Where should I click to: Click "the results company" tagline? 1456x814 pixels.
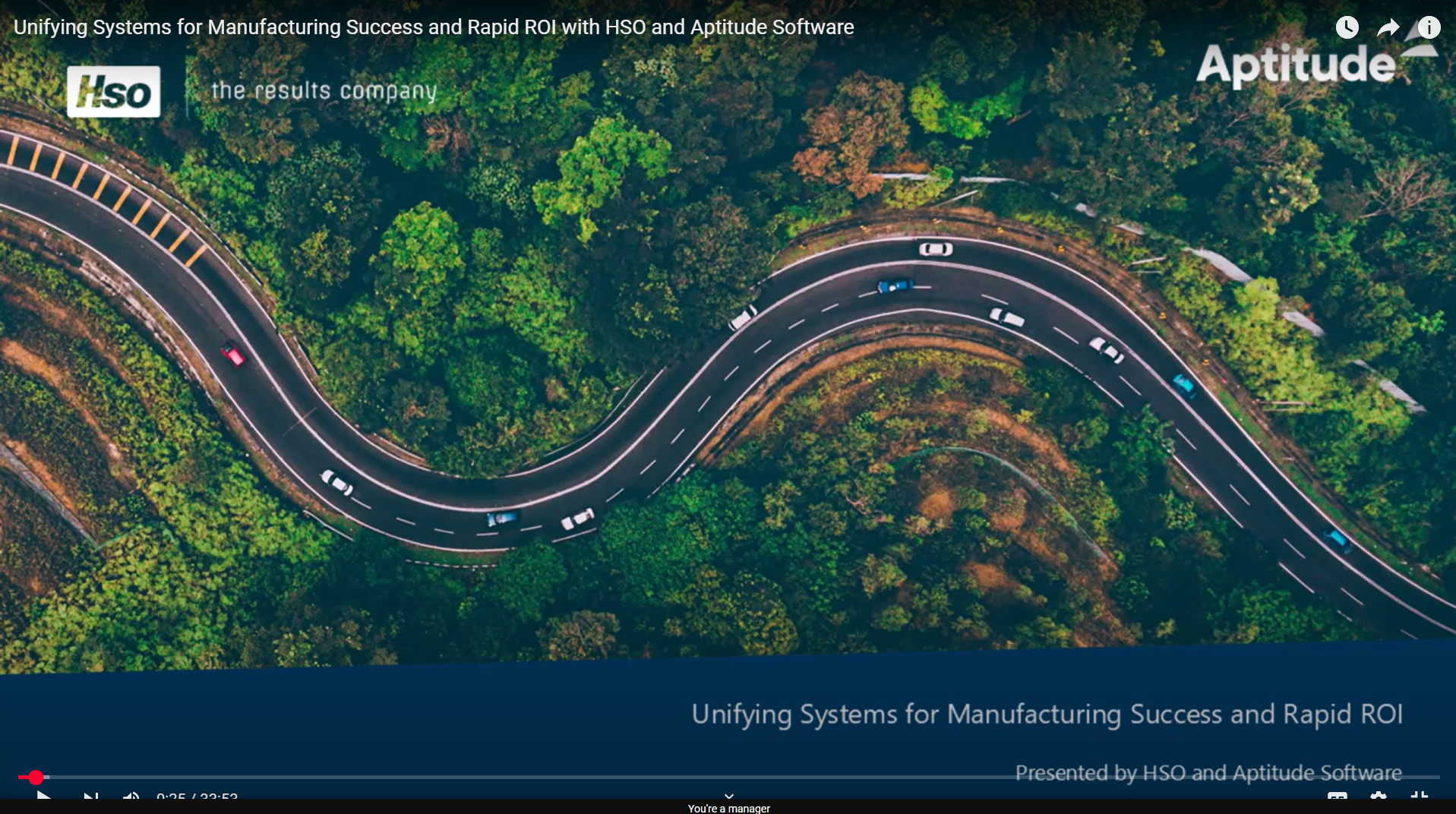(x=324, y=91)
